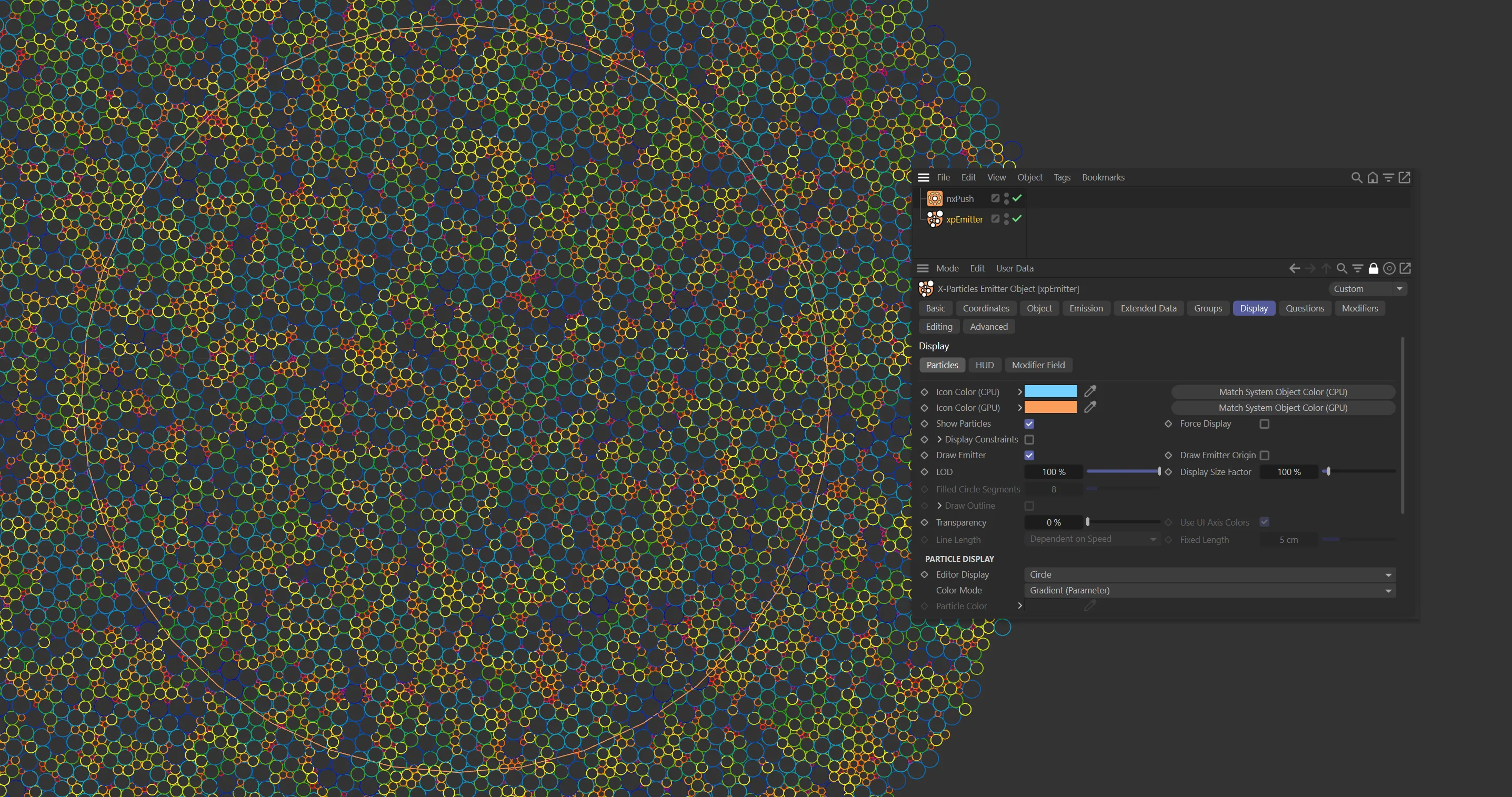Open the new window icon in Attribute Manager
Screen dimensions: 1512x797
(1405, 268)
